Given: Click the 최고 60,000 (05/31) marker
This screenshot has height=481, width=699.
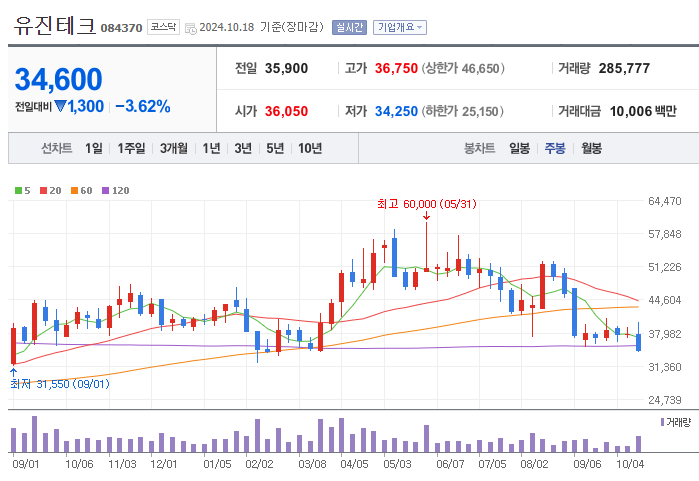Looking at the screenshot, I should tap(427, 204).
